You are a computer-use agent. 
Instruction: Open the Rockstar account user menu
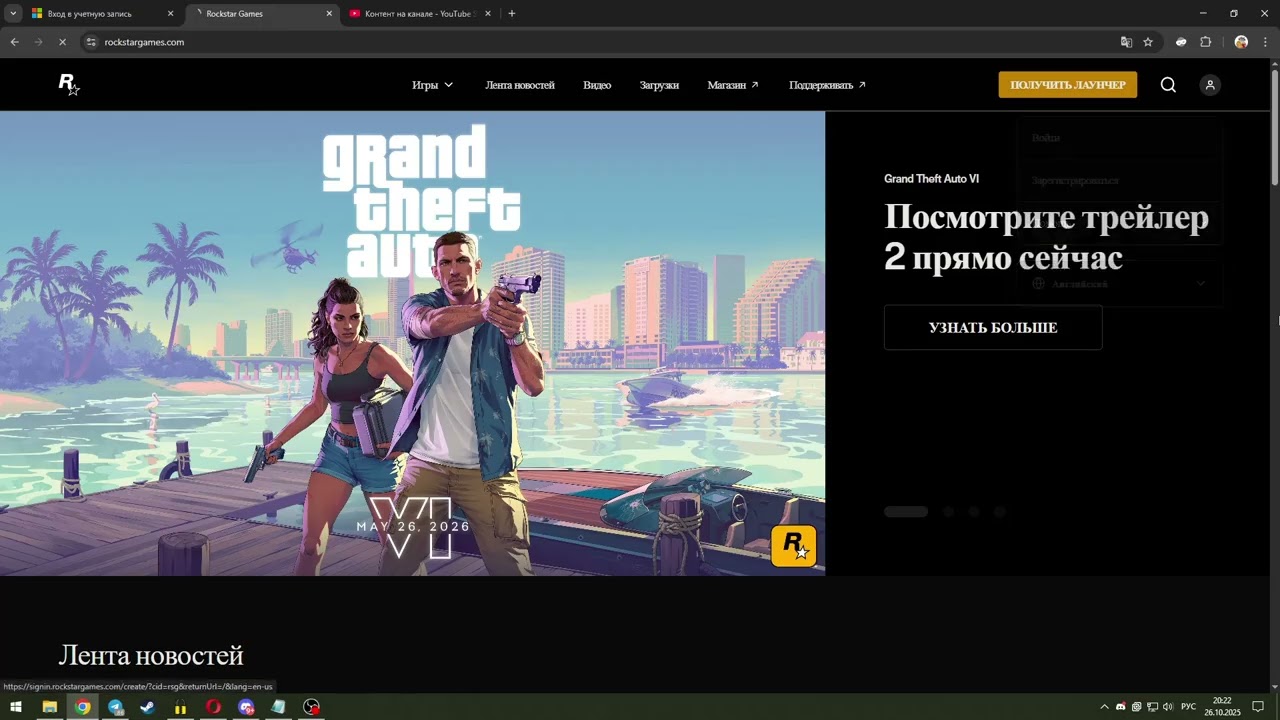coord(1210,85)
